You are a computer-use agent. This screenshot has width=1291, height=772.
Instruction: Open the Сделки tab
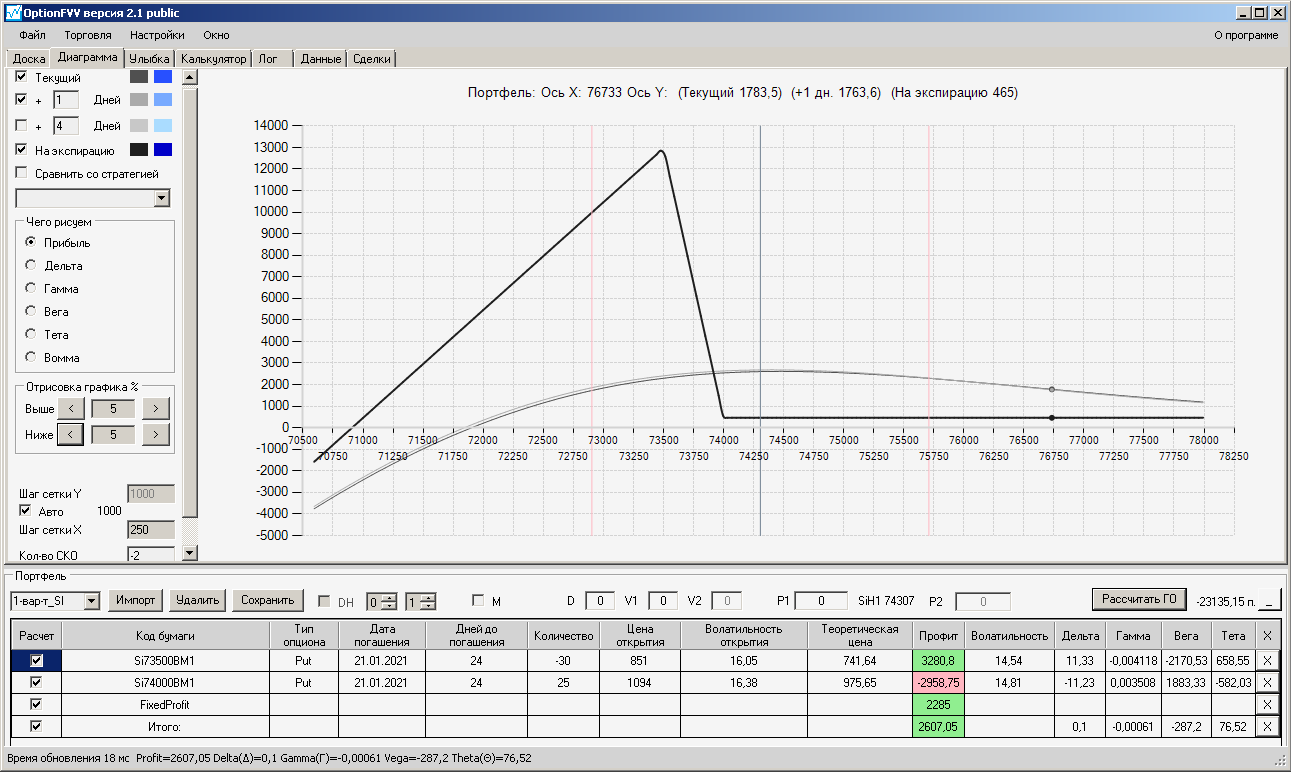point(372,59)
